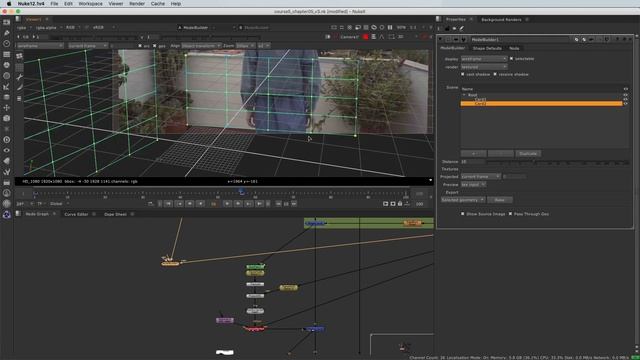
Task: Collapse the Root tree item
Action: [x=464, y=95]
